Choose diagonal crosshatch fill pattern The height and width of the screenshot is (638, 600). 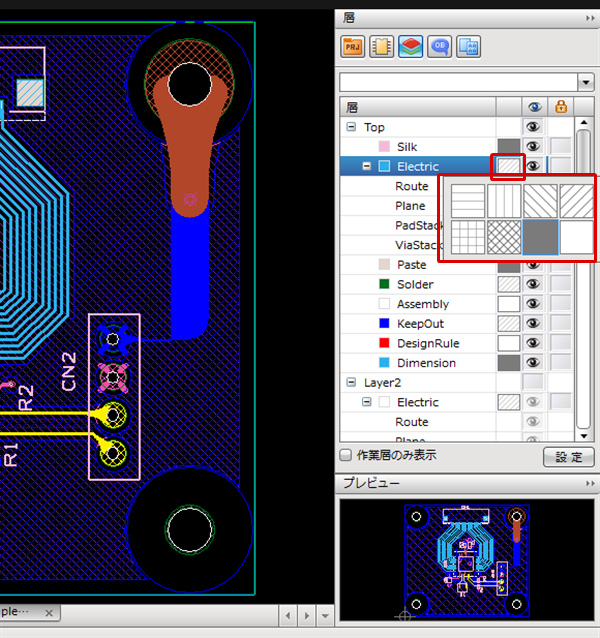click(x=504, y=237)
